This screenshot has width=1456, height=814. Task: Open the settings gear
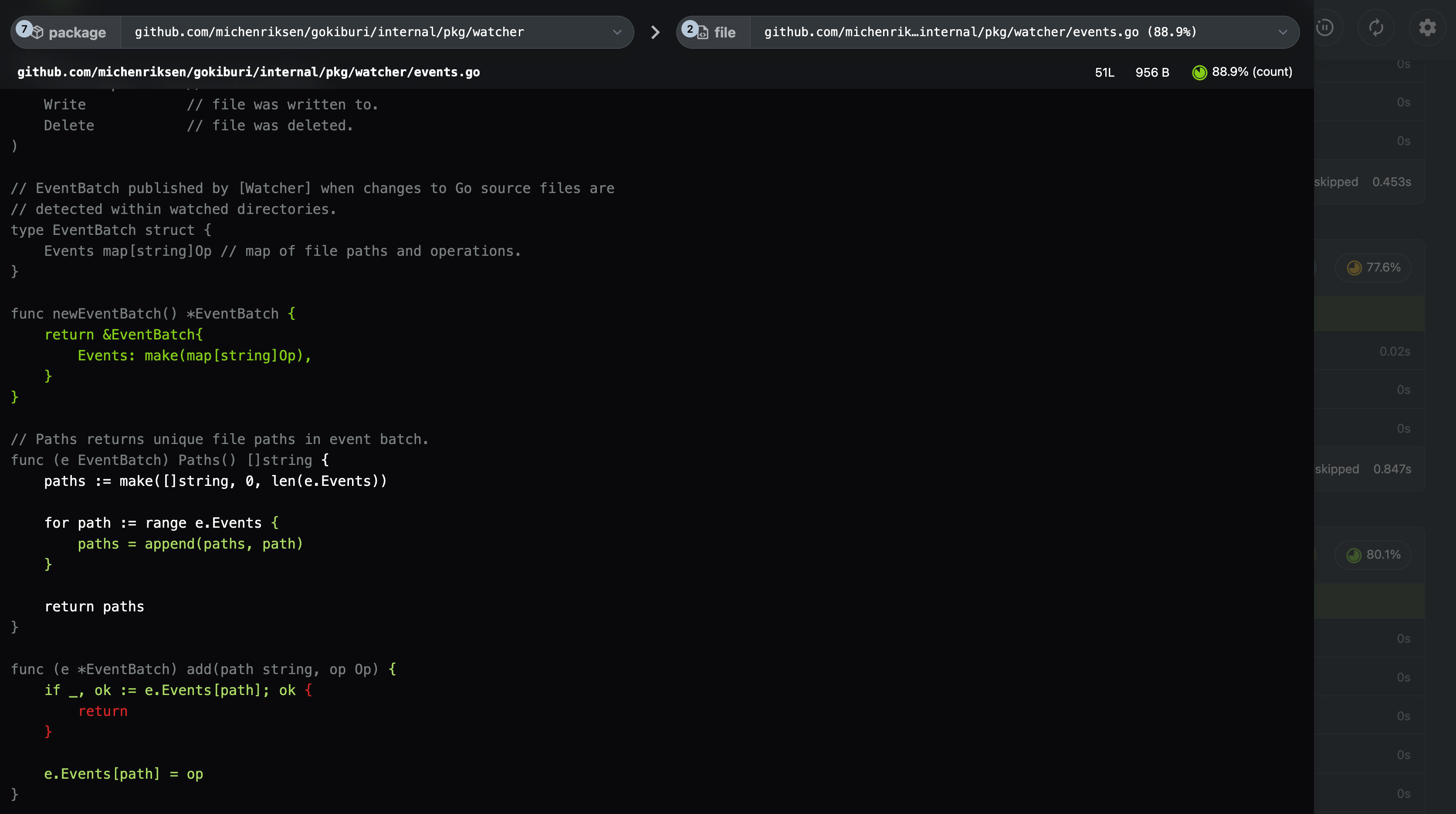tap(1427, 28)
